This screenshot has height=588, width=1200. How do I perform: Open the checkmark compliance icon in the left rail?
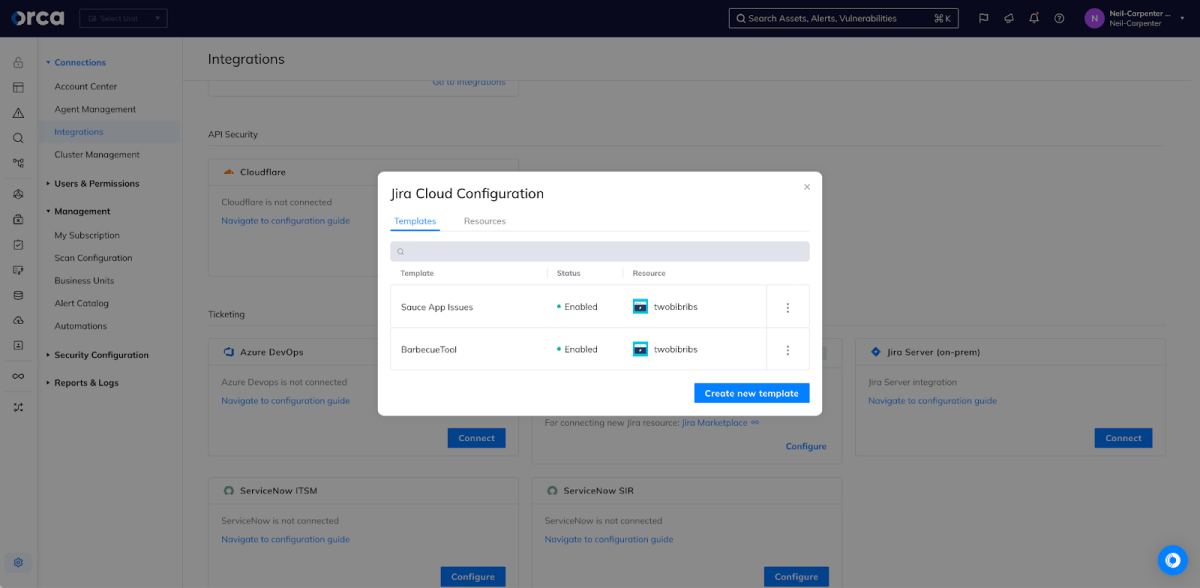coord(18,244)
